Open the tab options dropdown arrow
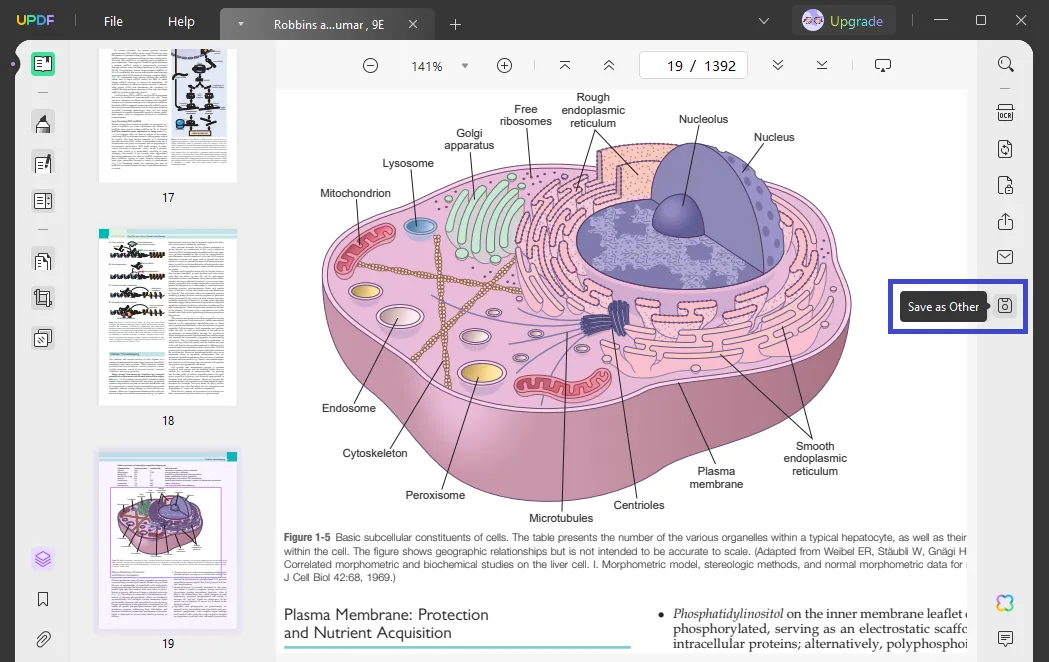Viewport: 1049px width, 662px height. pos(241,24)
